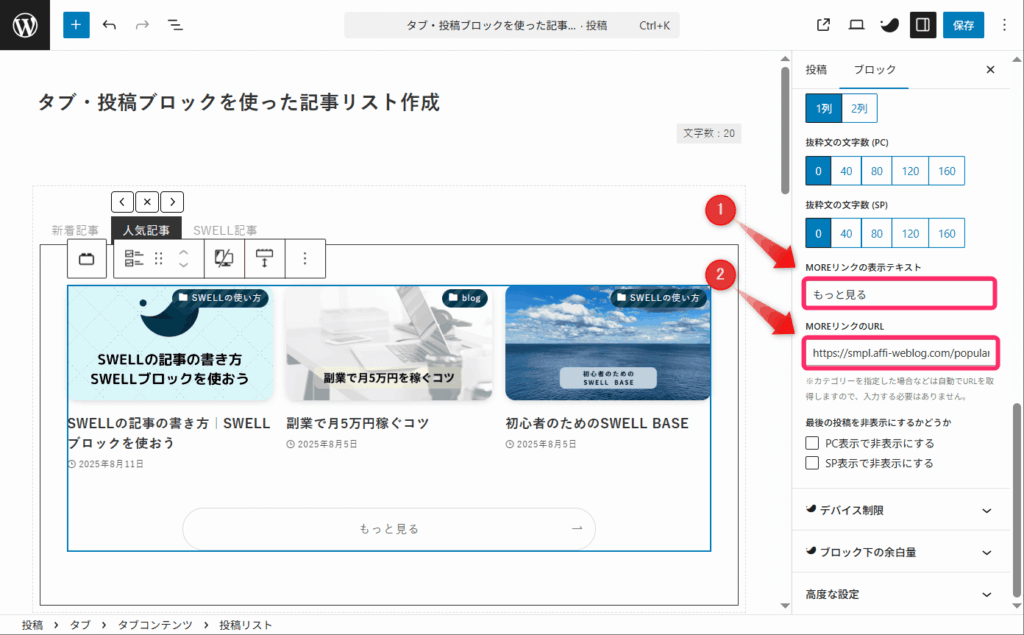This screenshot has height=635, width=1024.
Task: Redo the last undone change
Action: pyautogui.click(x=142, y=25)
